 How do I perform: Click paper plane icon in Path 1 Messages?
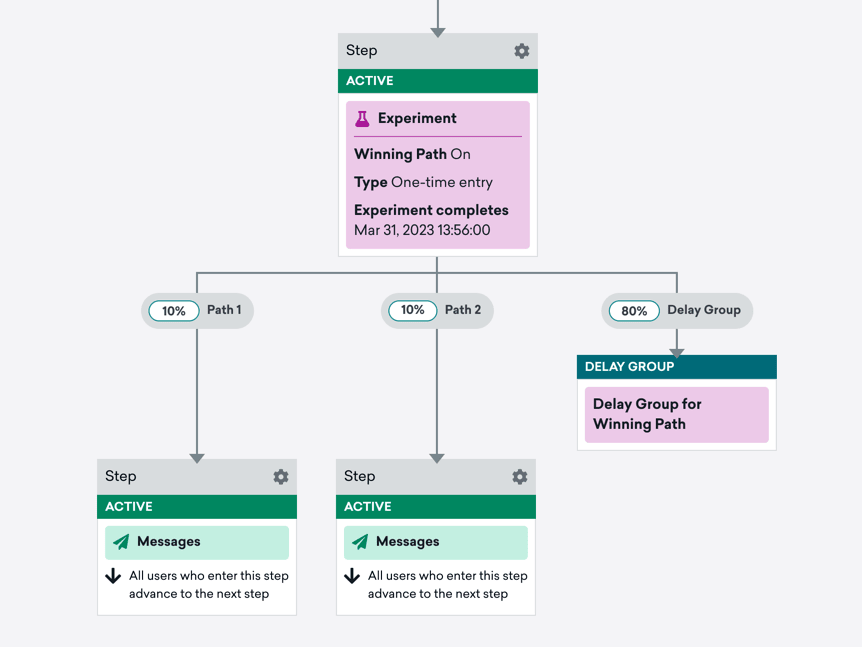tap(121, 542)
